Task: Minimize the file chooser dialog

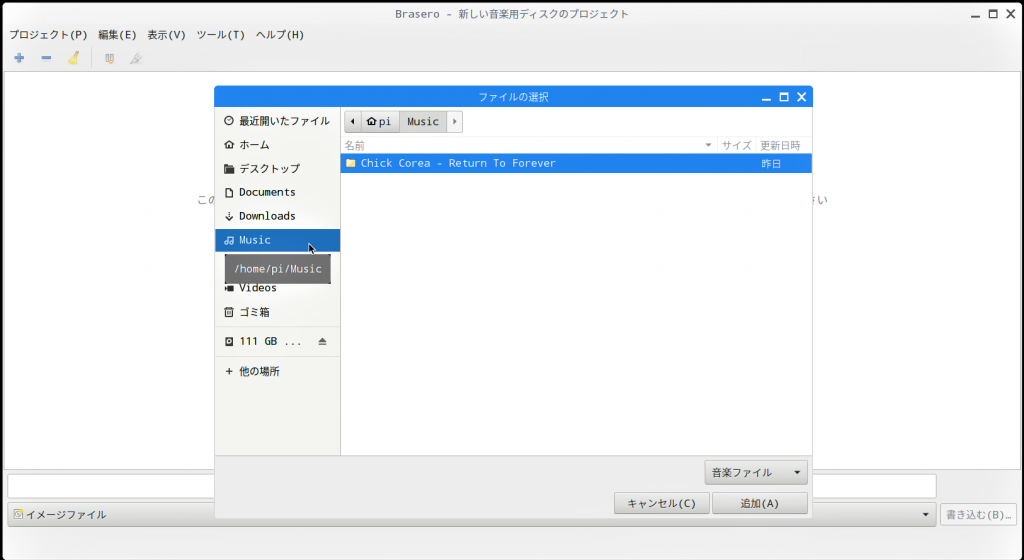Action: pyautogui.click(x=767, y=97)
